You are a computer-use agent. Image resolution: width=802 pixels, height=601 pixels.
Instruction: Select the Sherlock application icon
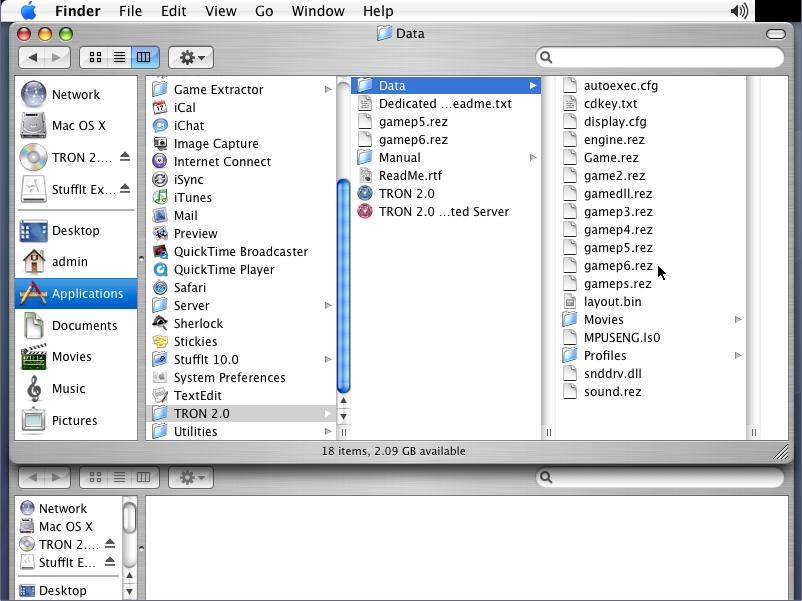pos(160,323)
